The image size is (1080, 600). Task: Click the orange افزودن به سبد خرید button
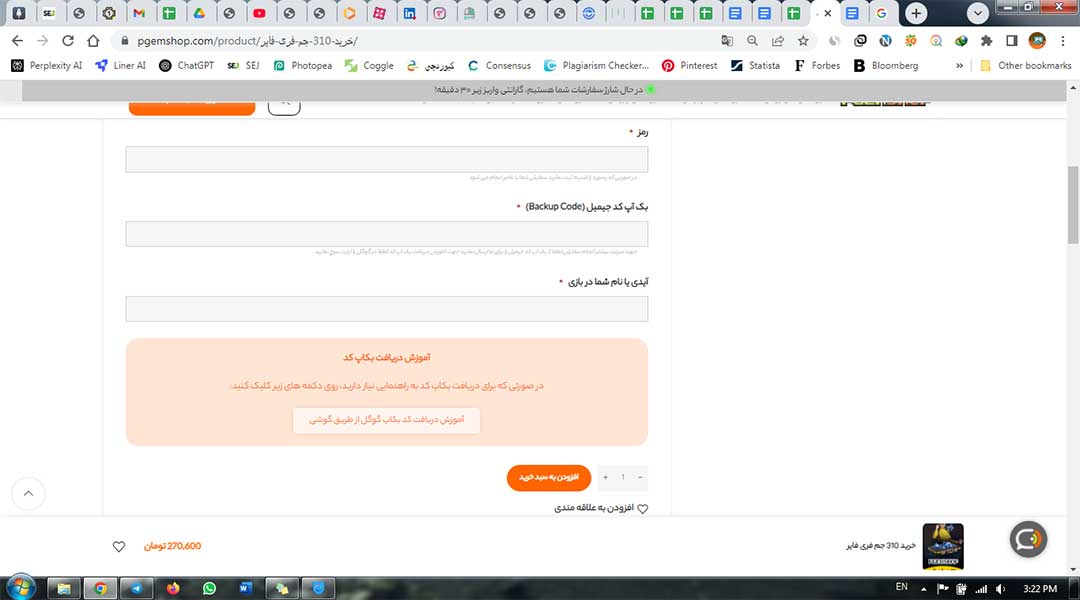[x=549, y=478]
